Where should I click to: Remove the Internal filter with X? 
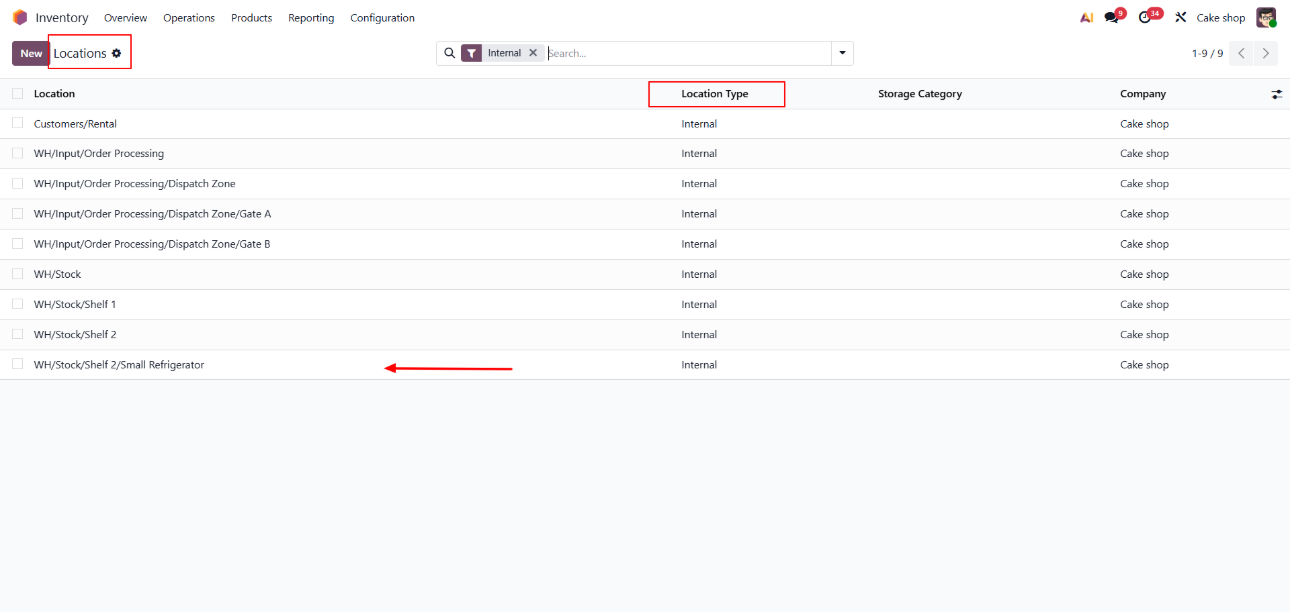(533, 53)
